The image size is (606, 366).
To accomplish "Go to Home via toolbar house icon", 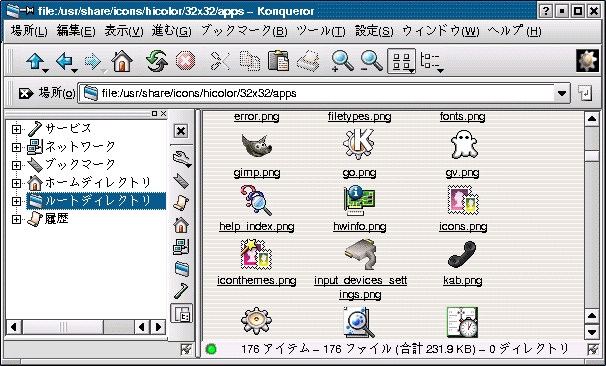I will click(122, 61).
